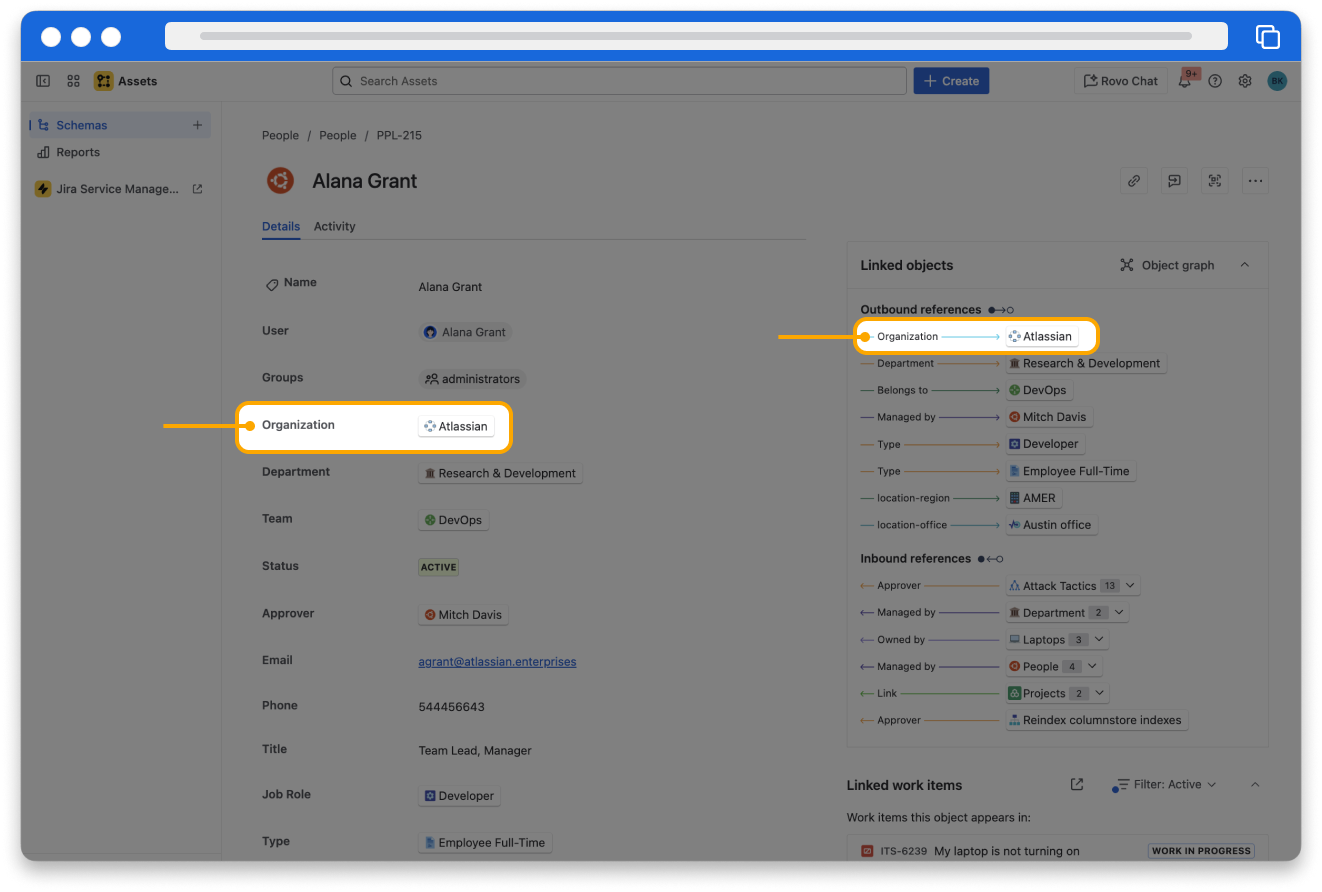
Task: Show the QR code for object
Action: pos(1215,181)
